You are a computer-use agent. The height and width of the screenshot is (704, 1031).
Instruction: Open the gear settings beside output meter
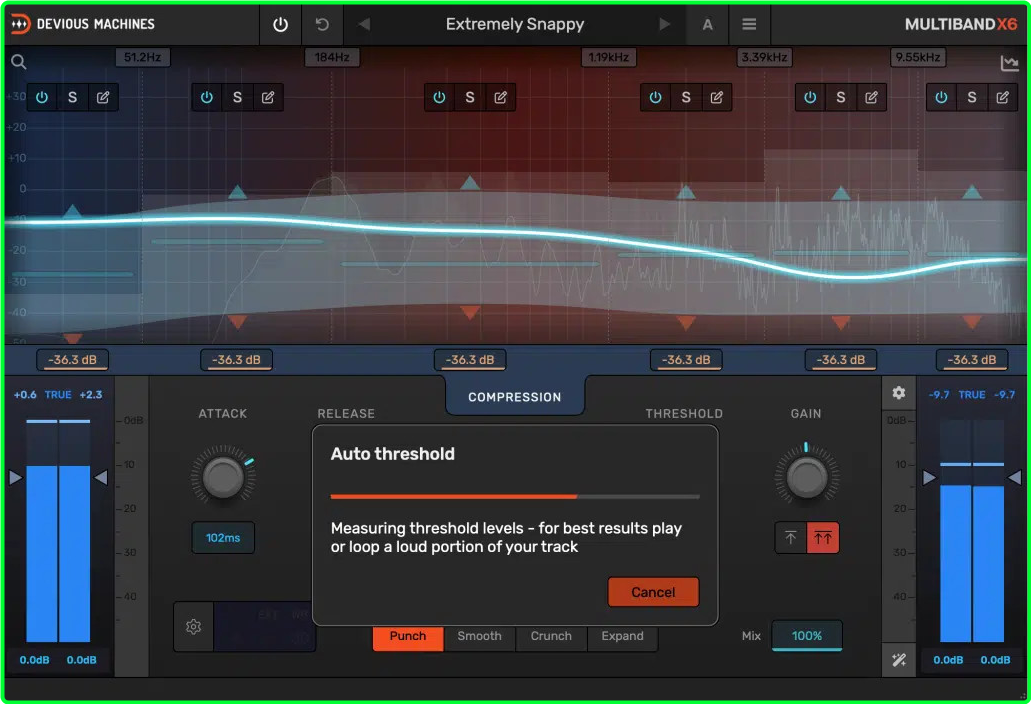pyautogui.click(x=899, y=393)
